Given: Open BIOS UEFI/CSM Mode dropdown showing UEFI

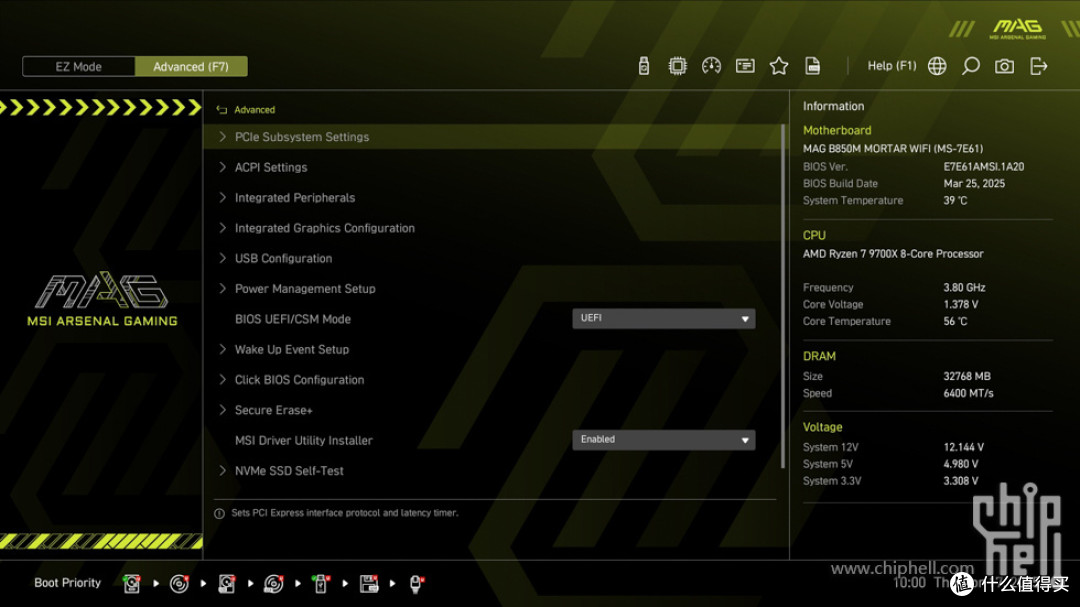Looking at the screenshot, I should click(663, 318).
